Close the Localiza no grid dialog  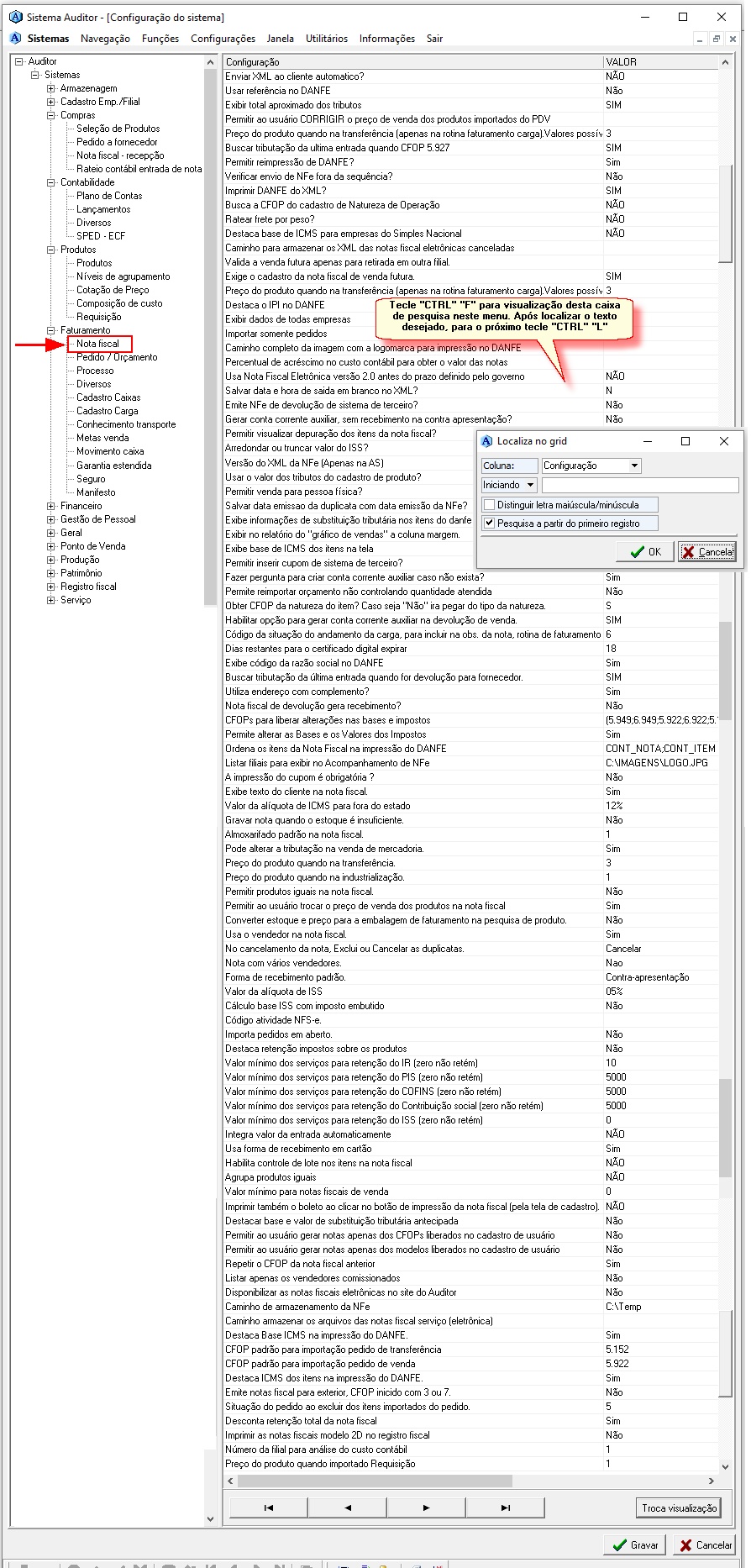tap(724, 441)
